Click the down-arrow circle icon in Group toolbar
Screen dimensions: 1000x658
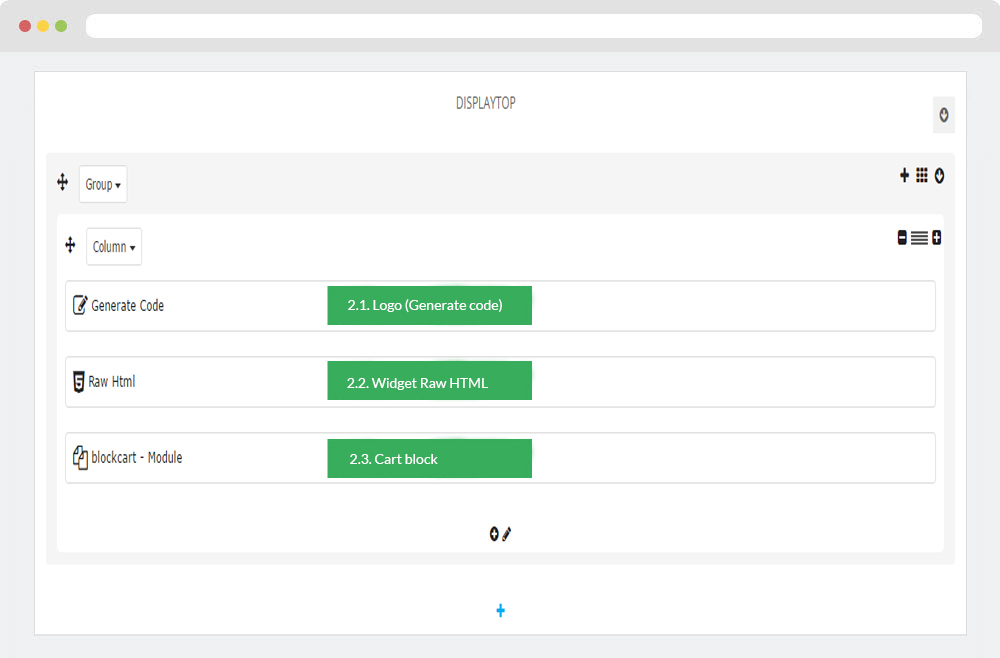tap(939, 175)
